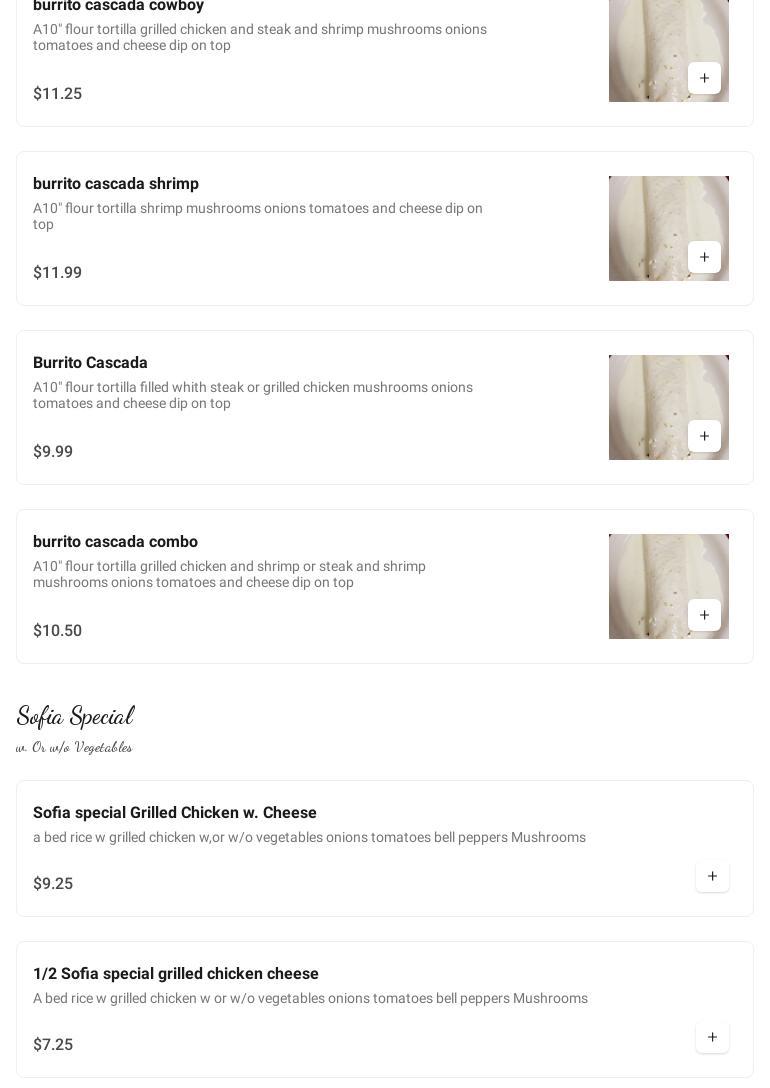The height and width of the screenshot is (1088, 770).
Task: Click plus icon for $9.99 Burrito Cascada
Action: [x=704, y=436]
